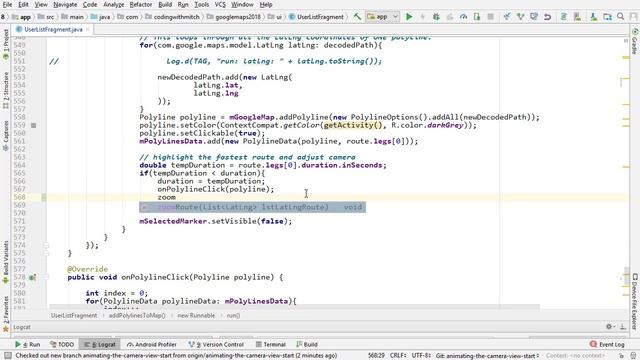Click the read-only lock icon in status bar

coord(621,356)
